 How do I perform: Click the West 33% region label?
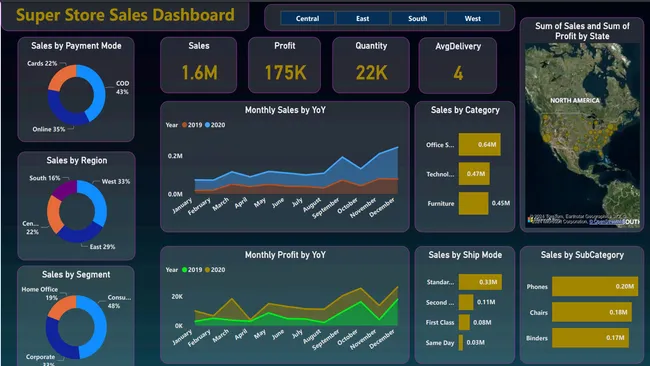[116, 181]
